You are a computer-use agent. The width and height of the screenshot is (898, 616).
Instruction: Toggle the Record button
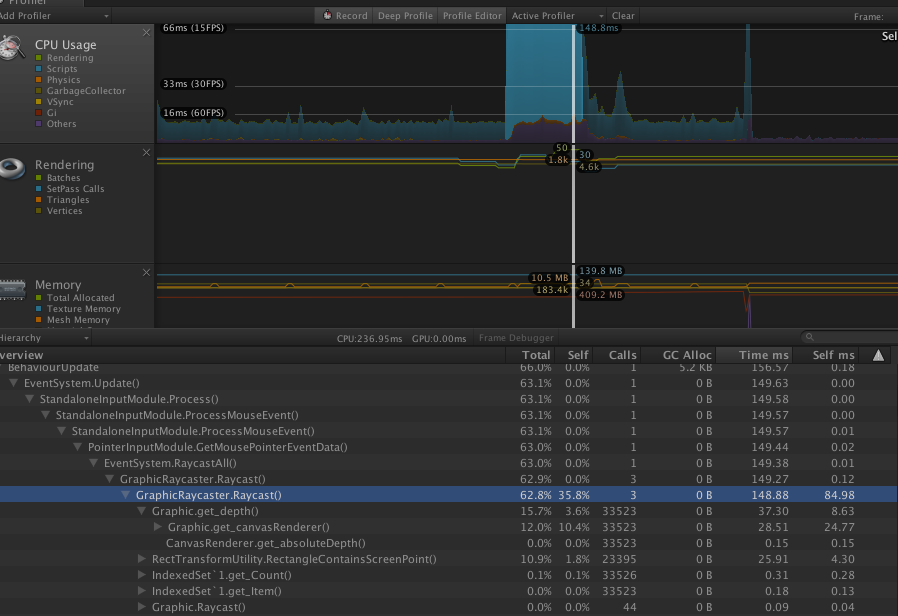tap(344, 15)
